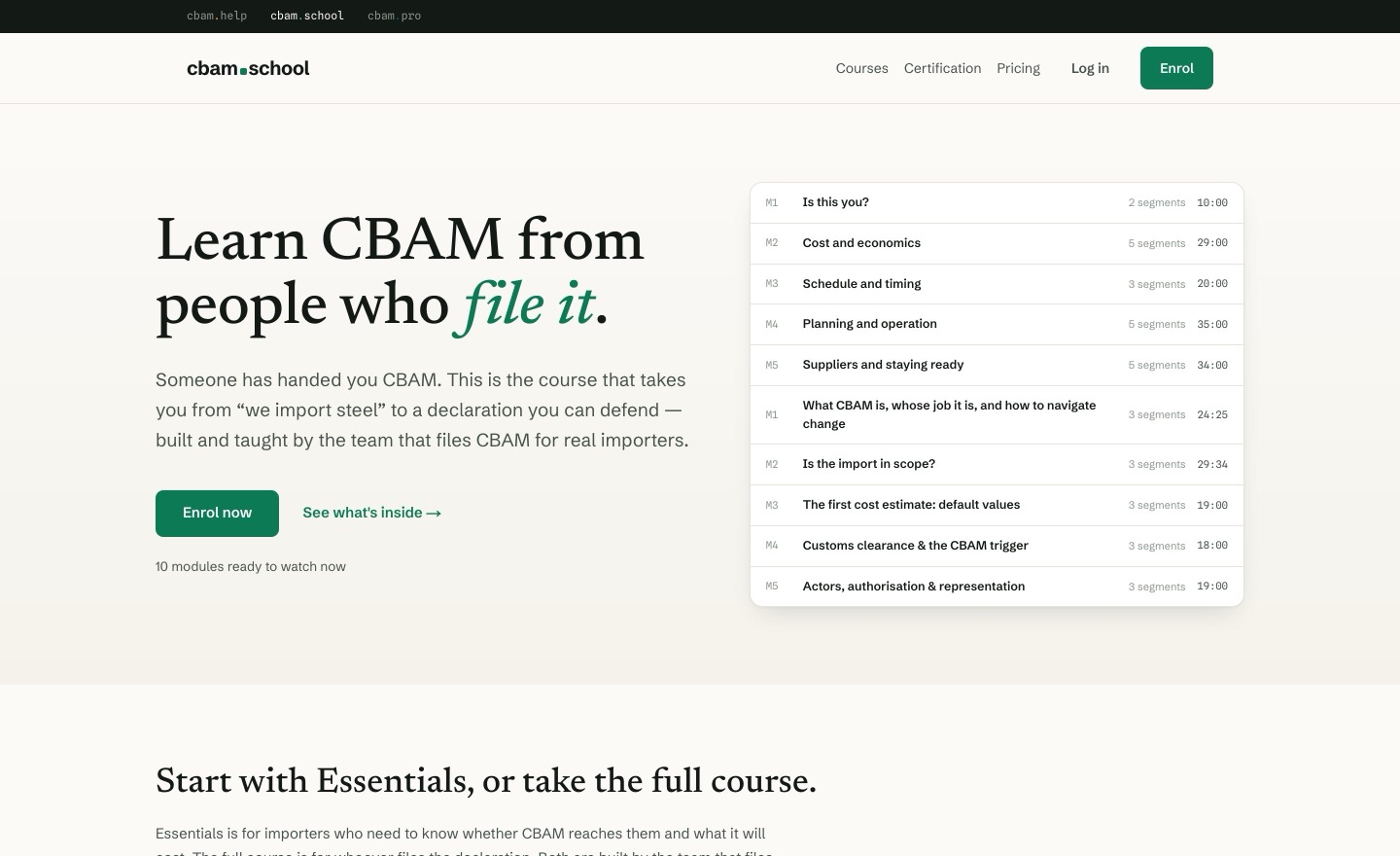1400x856 pixels.
Task: Click the '2 segments' label
Action: (1157, 202)
